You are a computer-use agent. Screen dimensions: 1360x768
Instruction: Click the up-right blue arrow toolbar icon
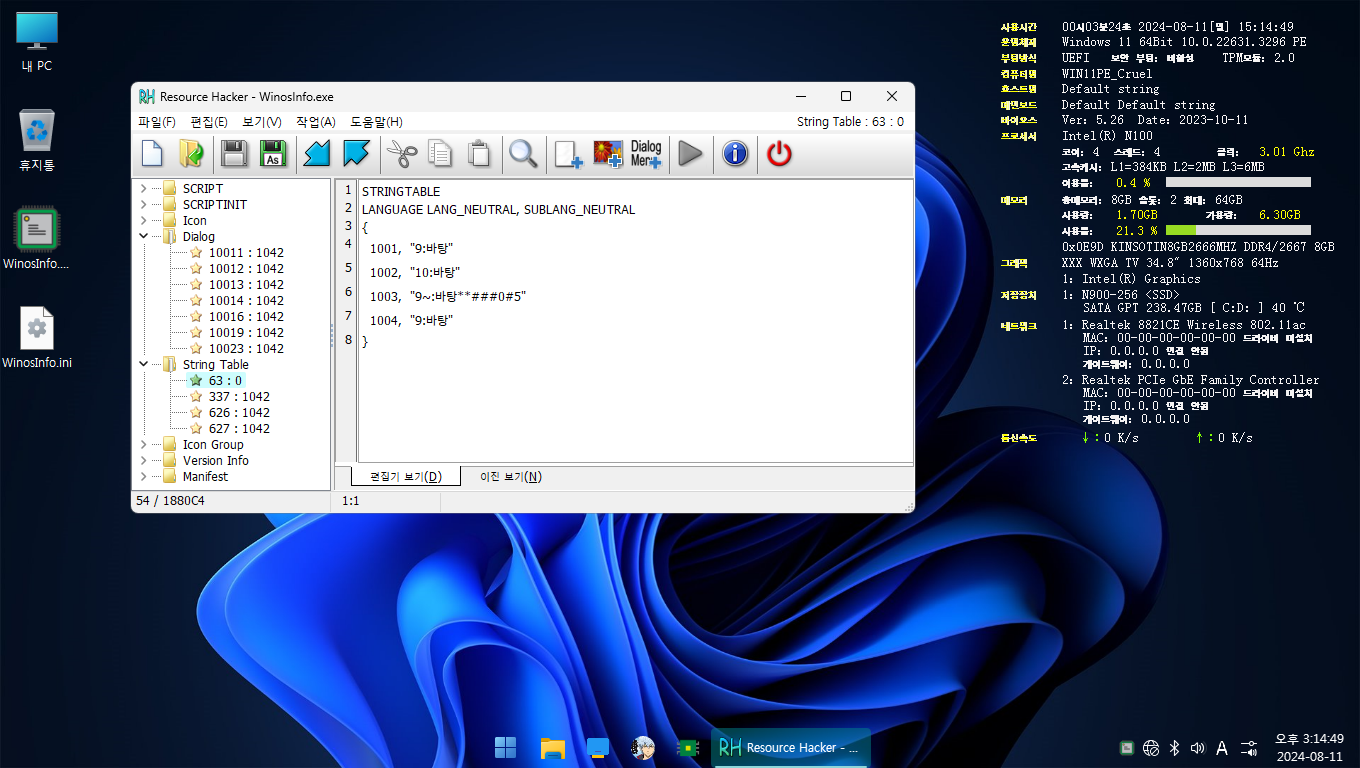point(356,153)
